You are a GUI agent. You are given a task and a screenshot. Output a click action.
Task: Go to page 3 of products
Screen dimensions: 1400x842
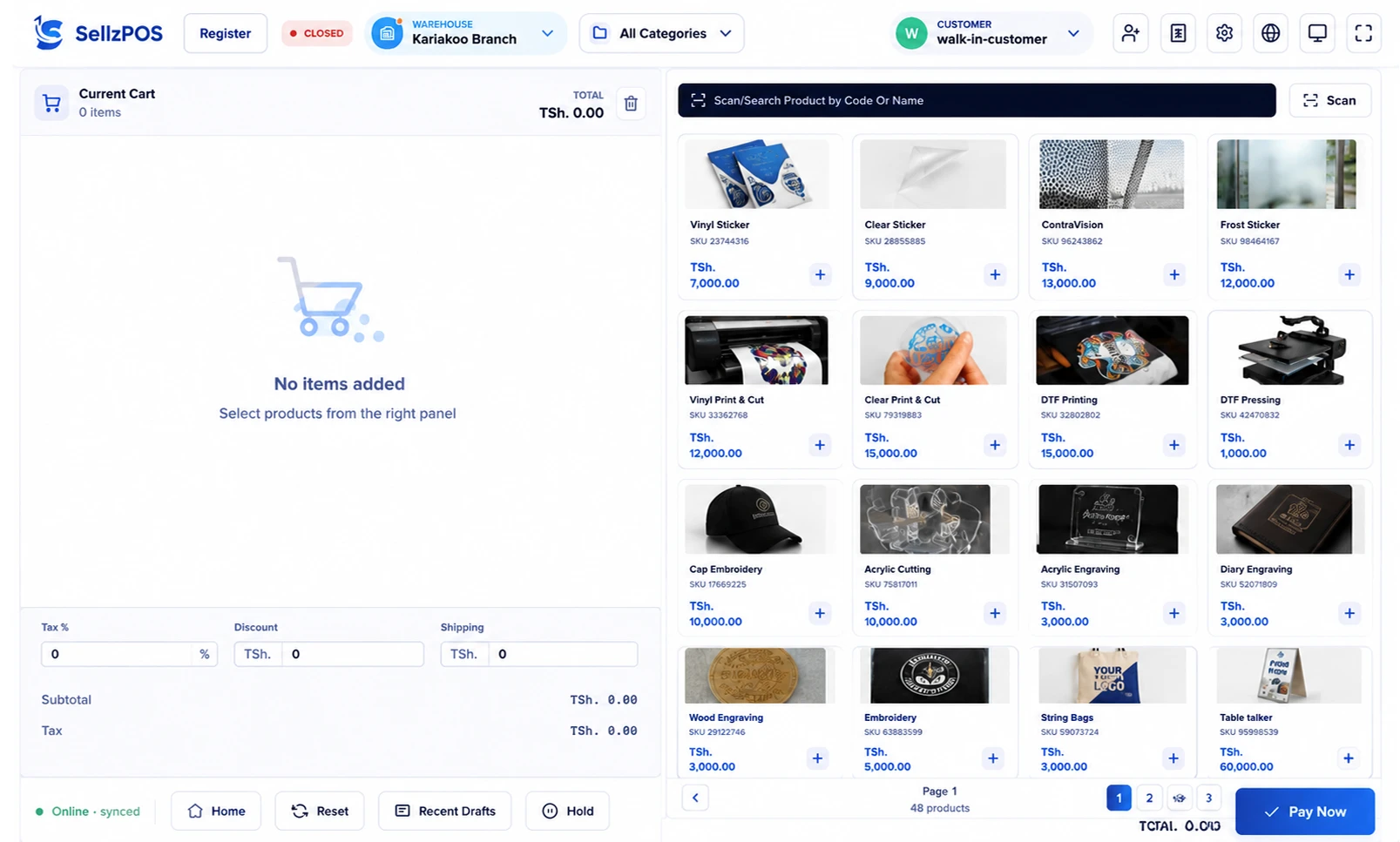[1208, 798]
